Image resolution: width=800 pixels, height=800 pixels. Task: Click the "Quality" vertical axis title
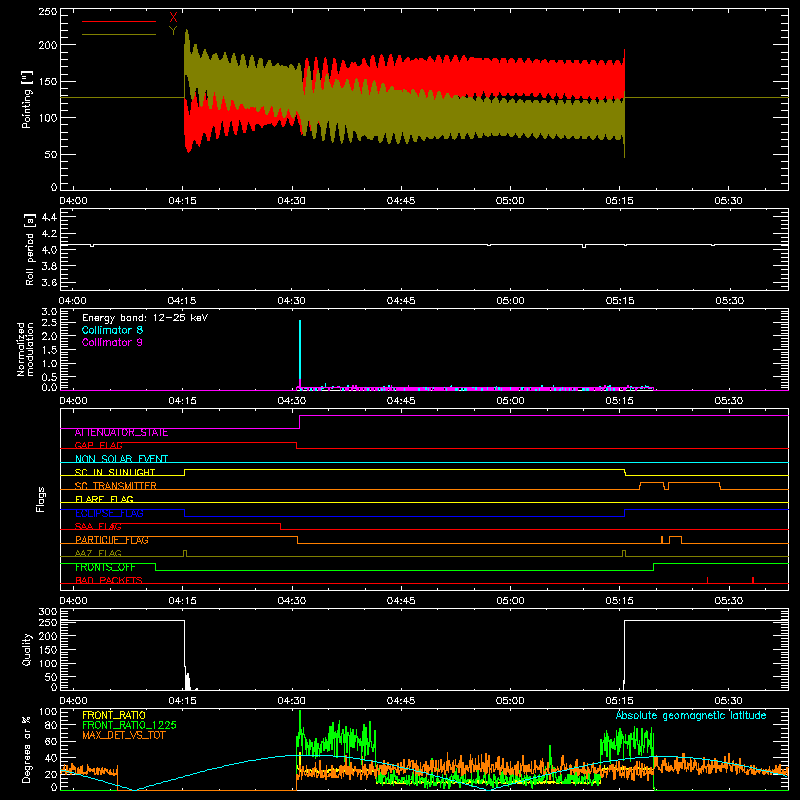27,649
